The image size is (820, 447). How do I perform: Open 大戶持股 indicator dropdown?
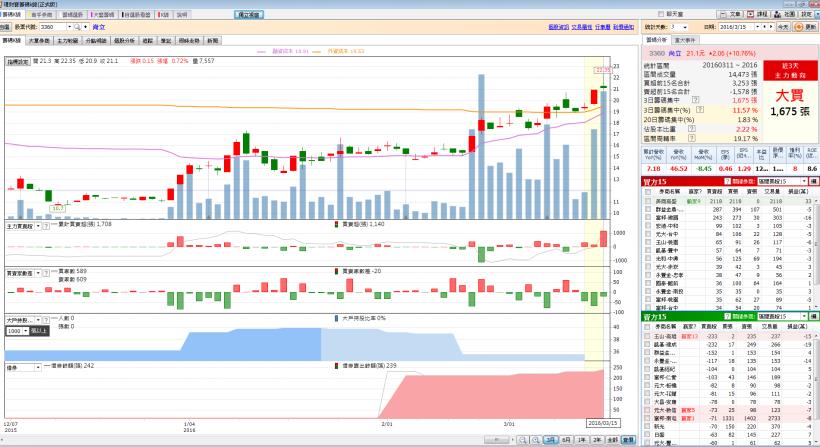[x=38, y=319]
